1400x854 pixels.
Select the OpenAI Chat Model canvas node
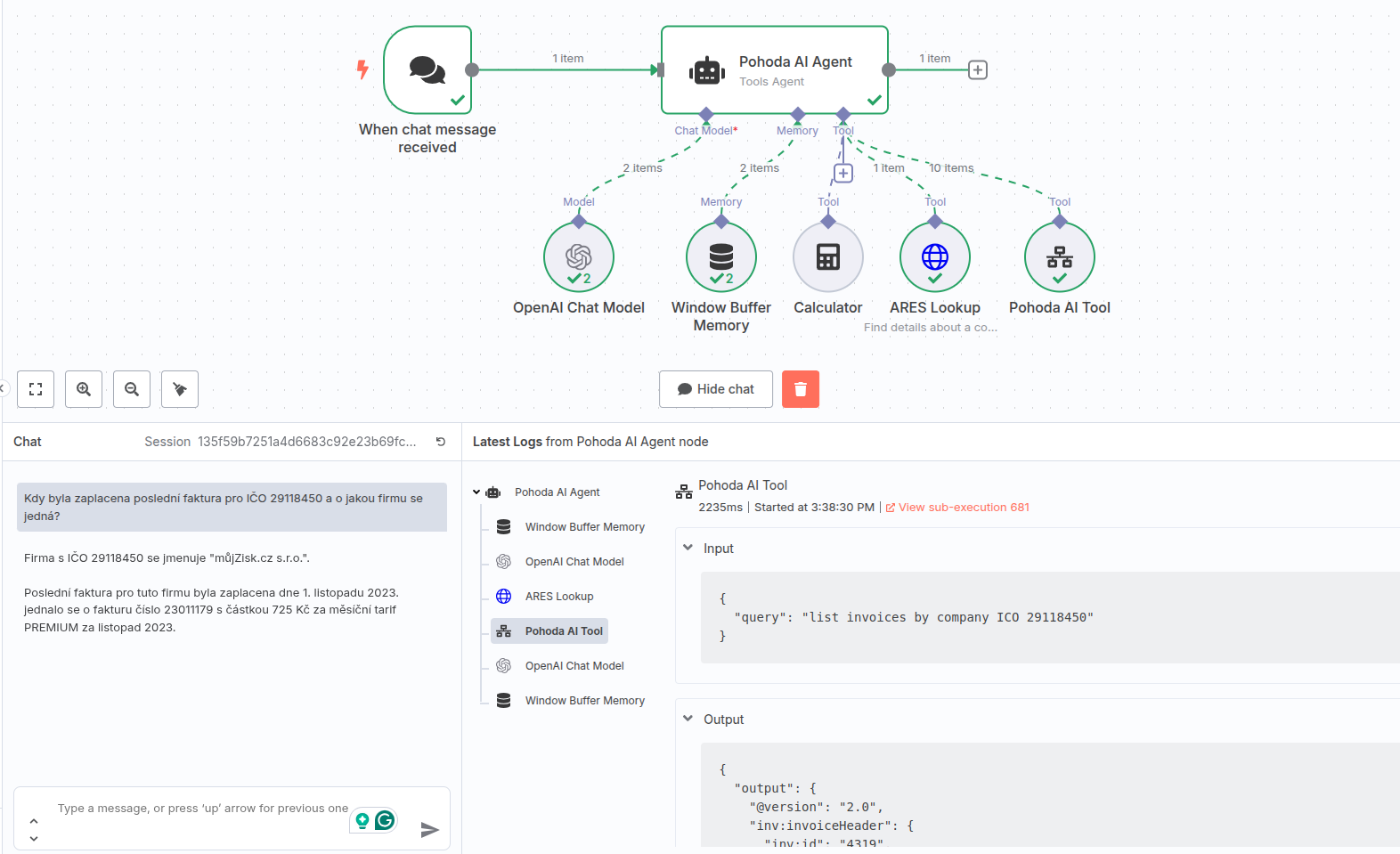pos(579,256)
